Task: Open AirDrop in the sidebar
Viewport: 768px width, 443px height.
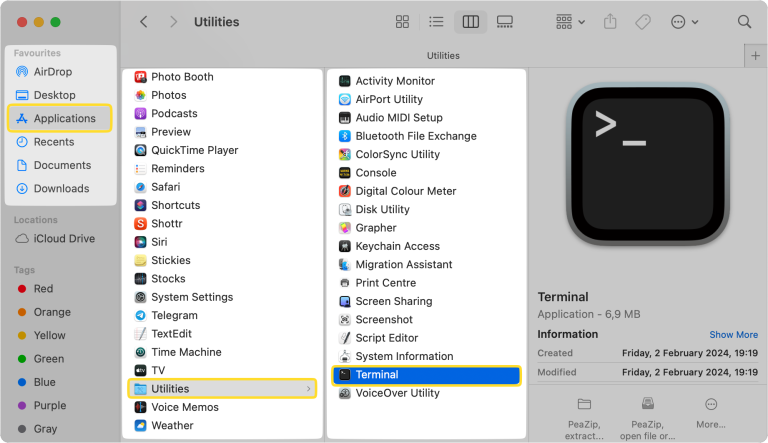Action: click(53, 72)
